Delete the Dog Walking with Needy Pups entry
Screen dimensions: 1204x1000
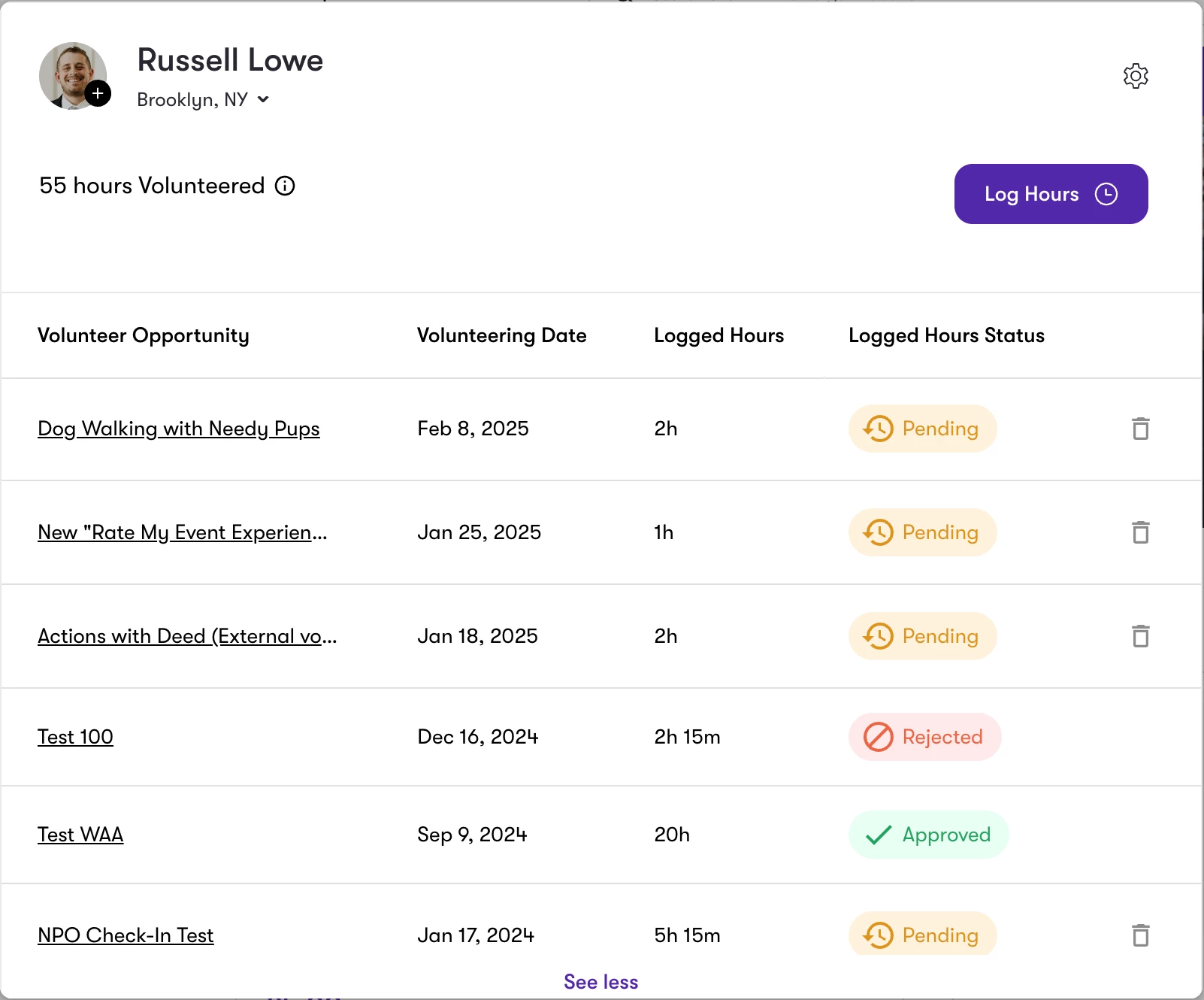(1140, 429)
